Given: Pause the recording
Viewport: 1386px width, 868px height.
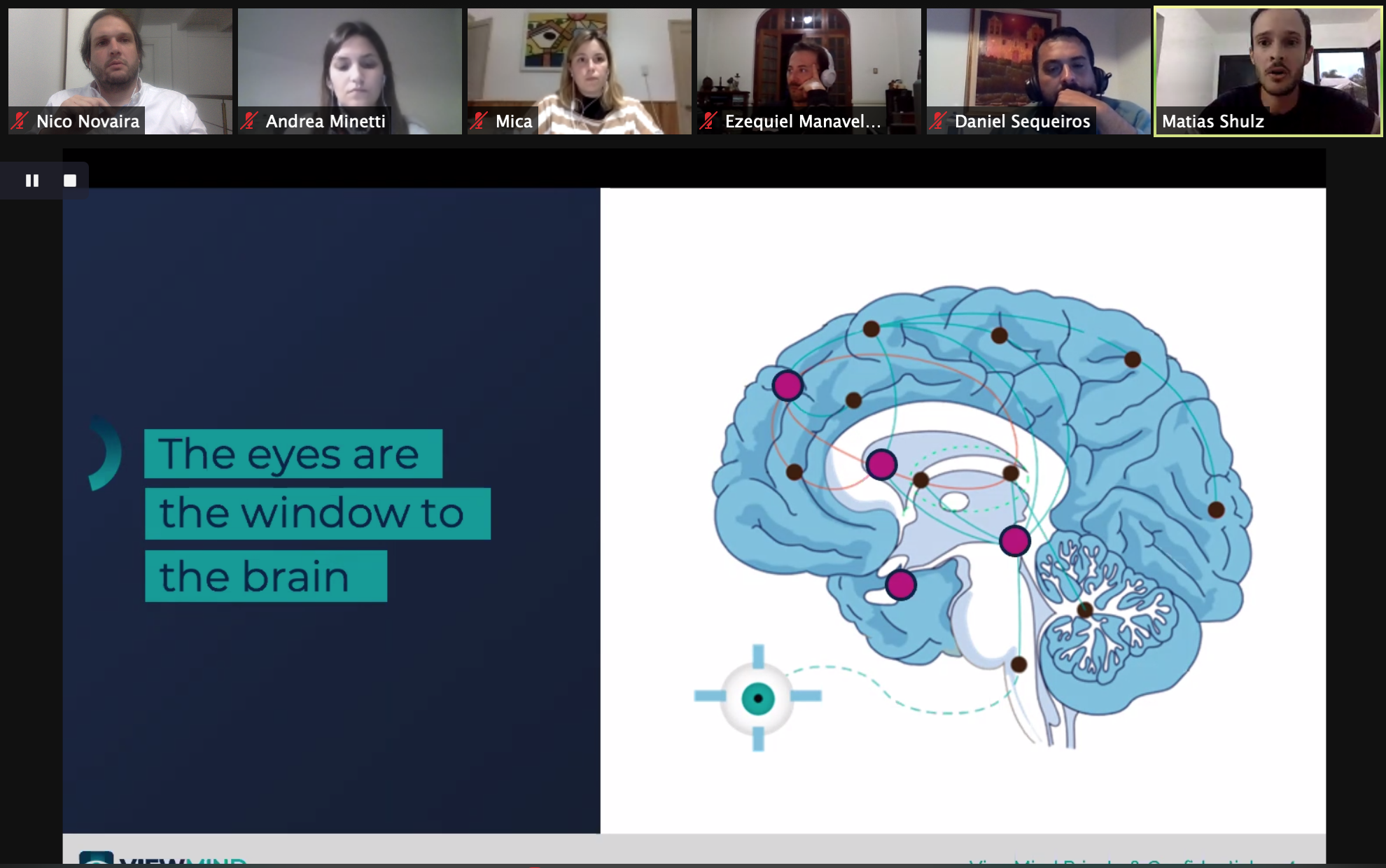Looking at the screenshot, I should (32, 181).
